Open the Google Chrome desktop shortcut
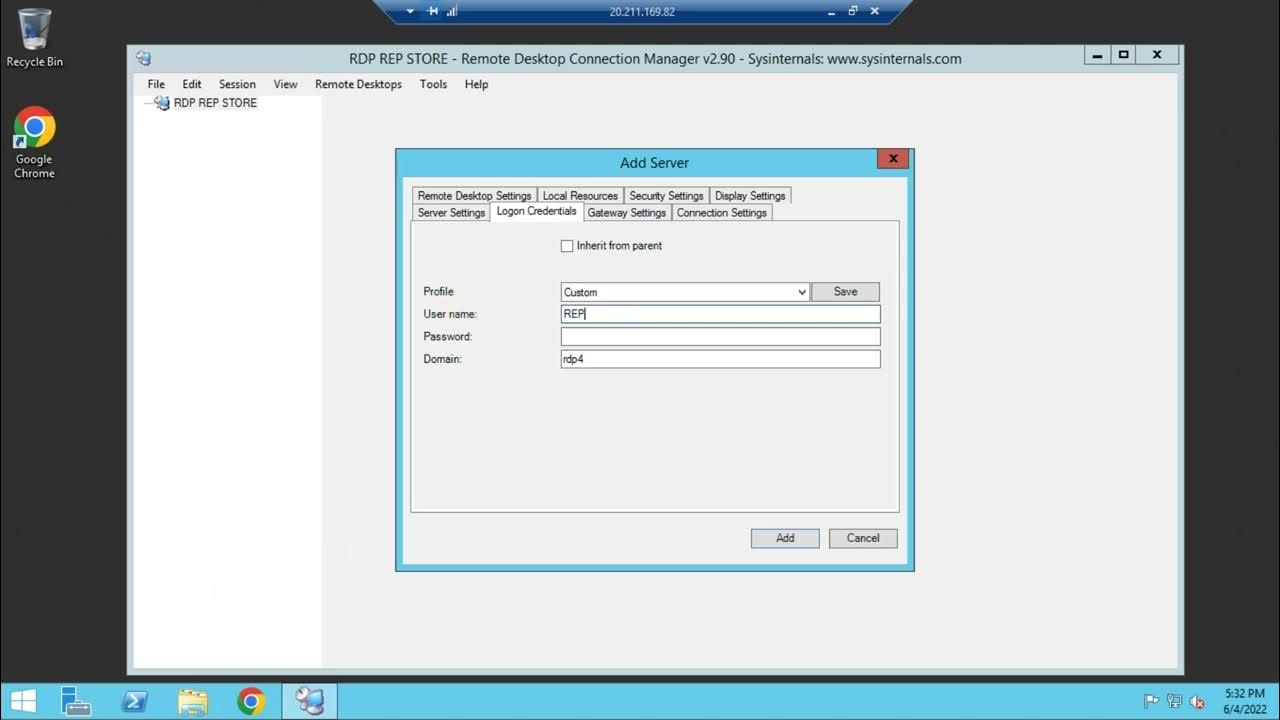Viewport: 1280px width, 720px height. click(x=34, y=143)
